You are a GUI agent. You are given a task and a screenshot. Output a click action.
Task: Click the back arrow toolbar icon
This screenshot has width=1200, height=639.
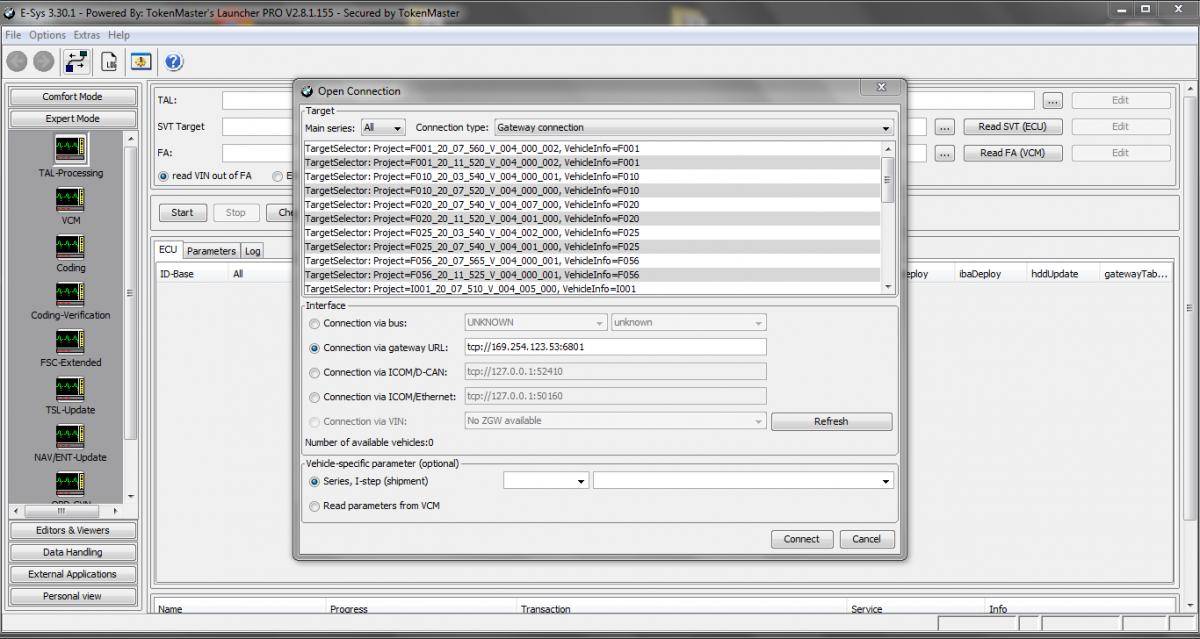pos(17,62)
